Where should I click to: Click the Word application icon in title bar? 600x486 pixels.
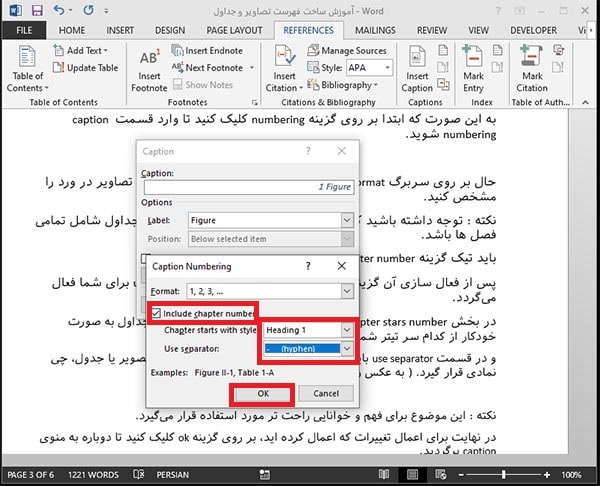pos(15,10)
